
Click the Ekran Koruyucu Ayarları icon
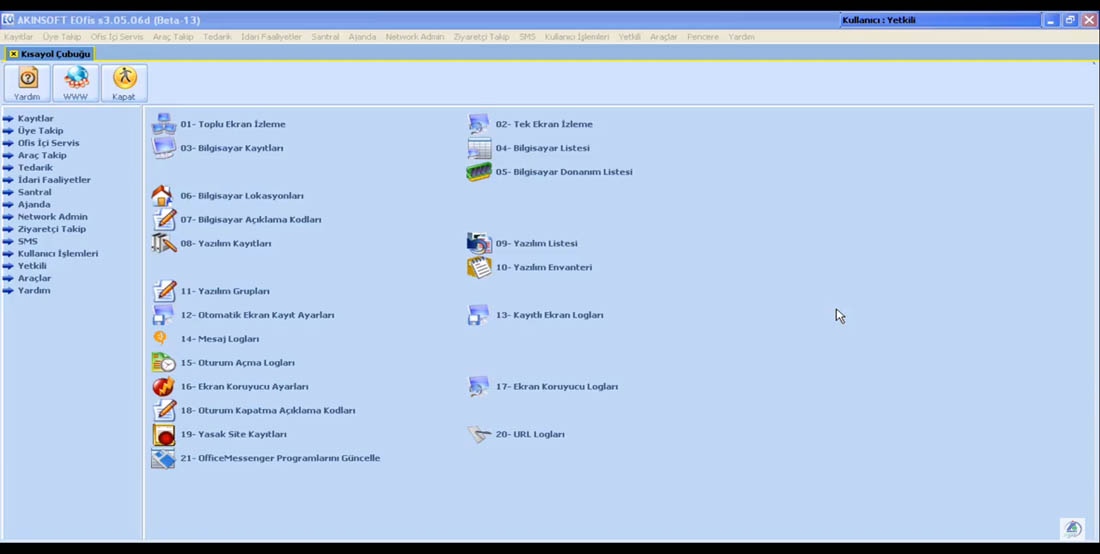pos(163,386)
